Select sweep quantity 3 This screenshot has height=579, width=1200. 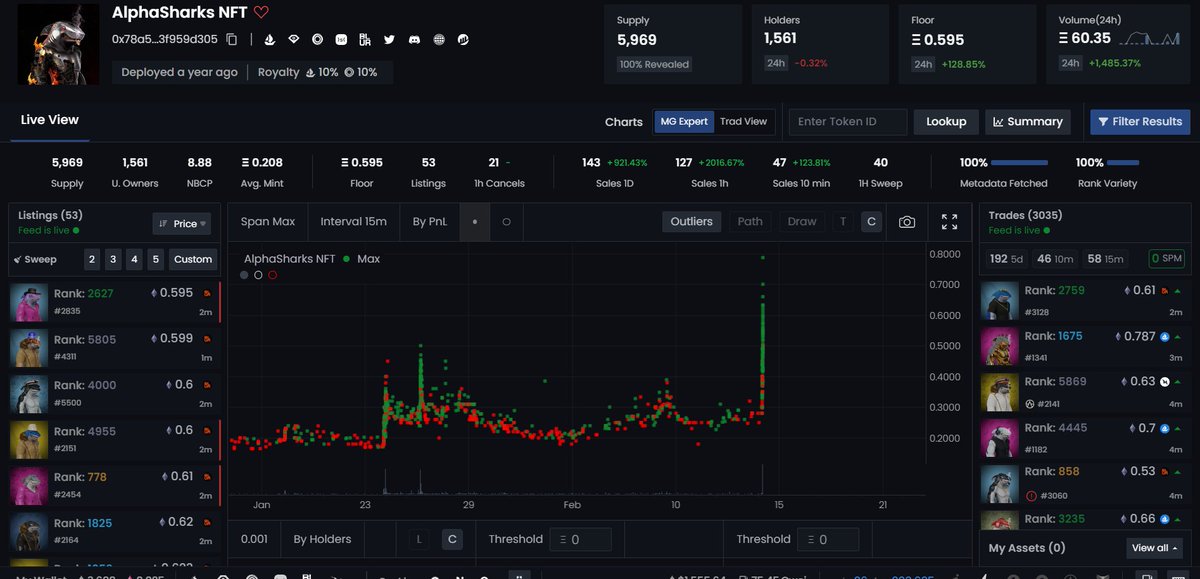[x=113, y=259]
